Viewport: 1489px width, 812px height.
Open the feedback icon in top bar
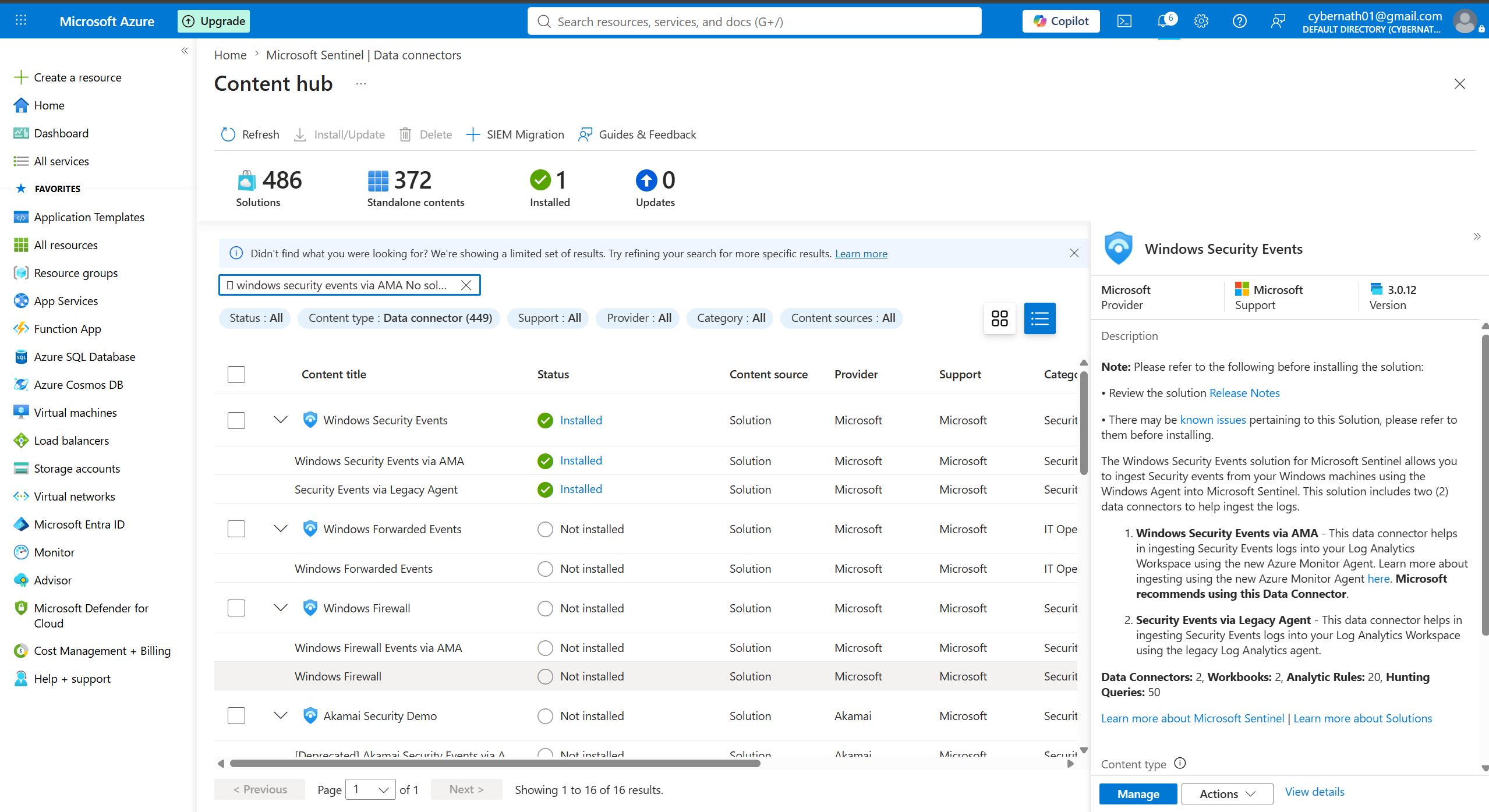(x=1278, y=22)
